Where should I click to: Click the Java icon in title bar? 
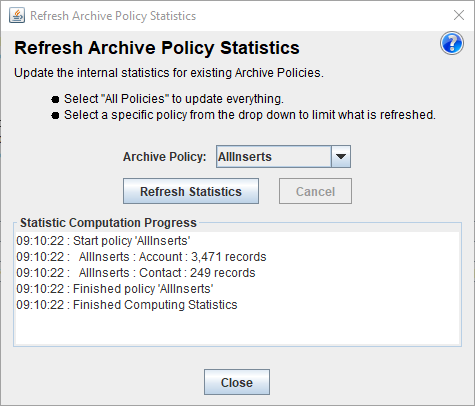coord(17,16)
